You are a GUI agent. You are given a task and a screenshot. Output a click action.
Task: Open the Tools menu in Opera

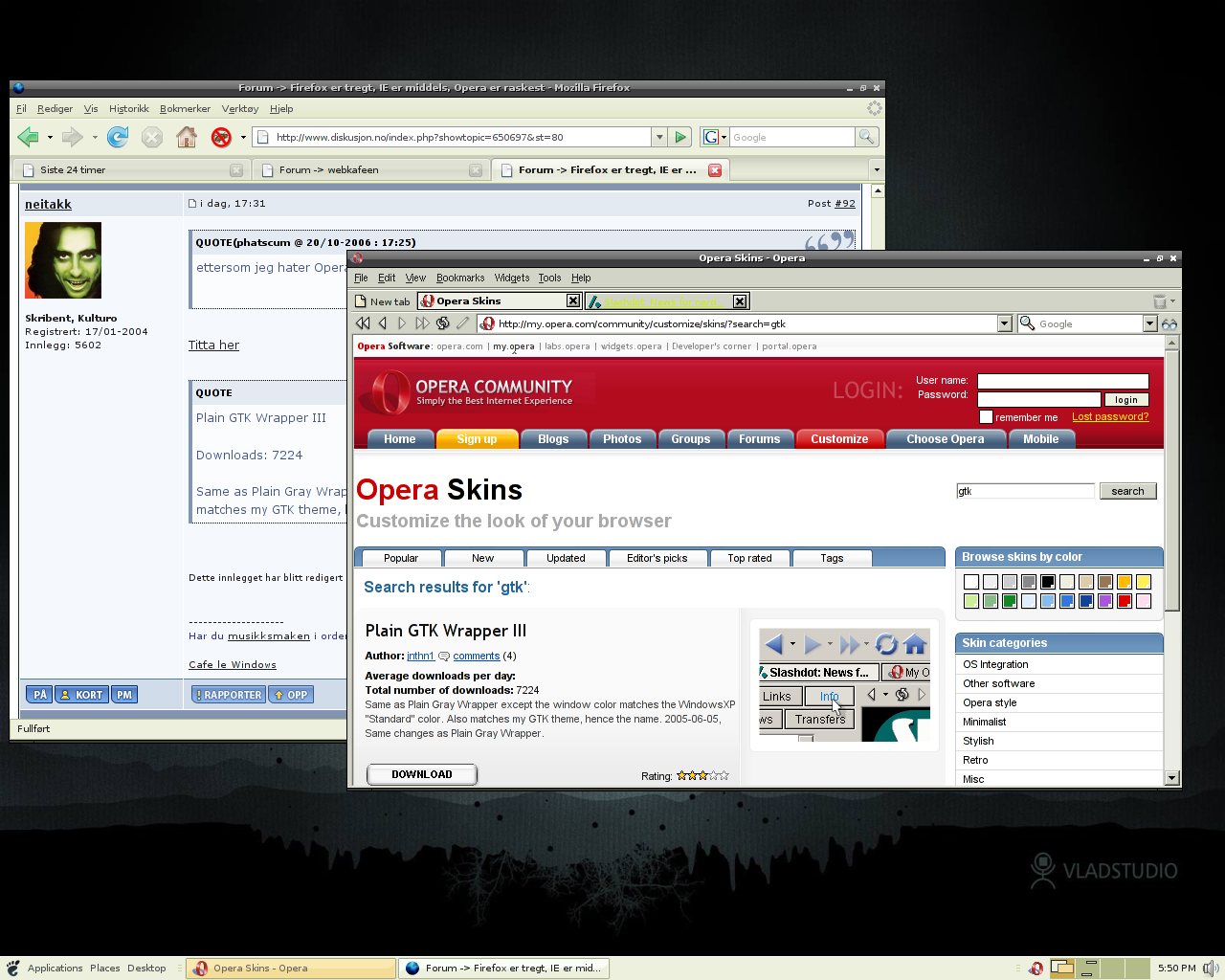click(x=549, y=278)
